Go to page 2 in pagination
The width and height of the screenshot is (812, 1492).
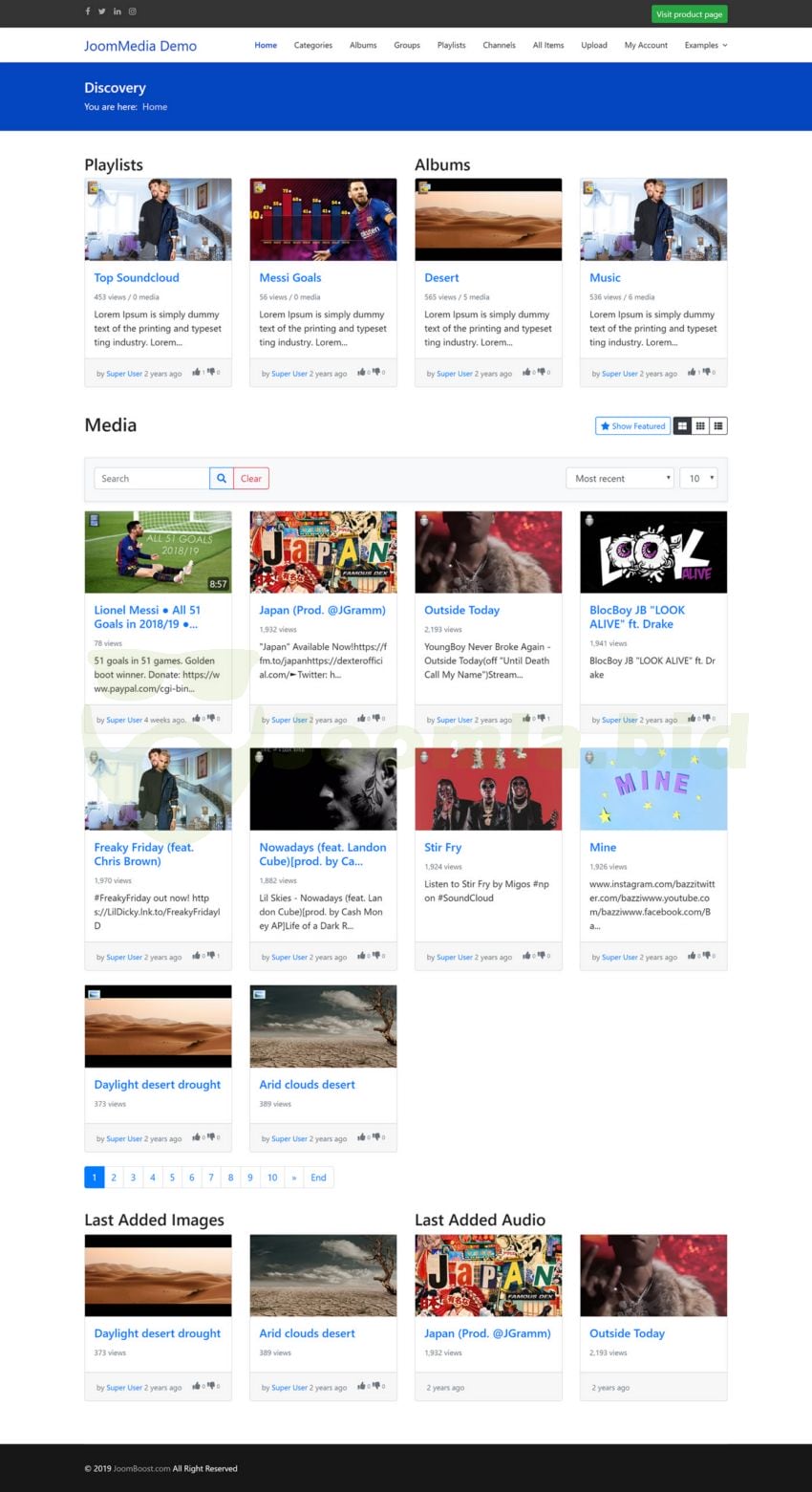tap(114, 1178)
